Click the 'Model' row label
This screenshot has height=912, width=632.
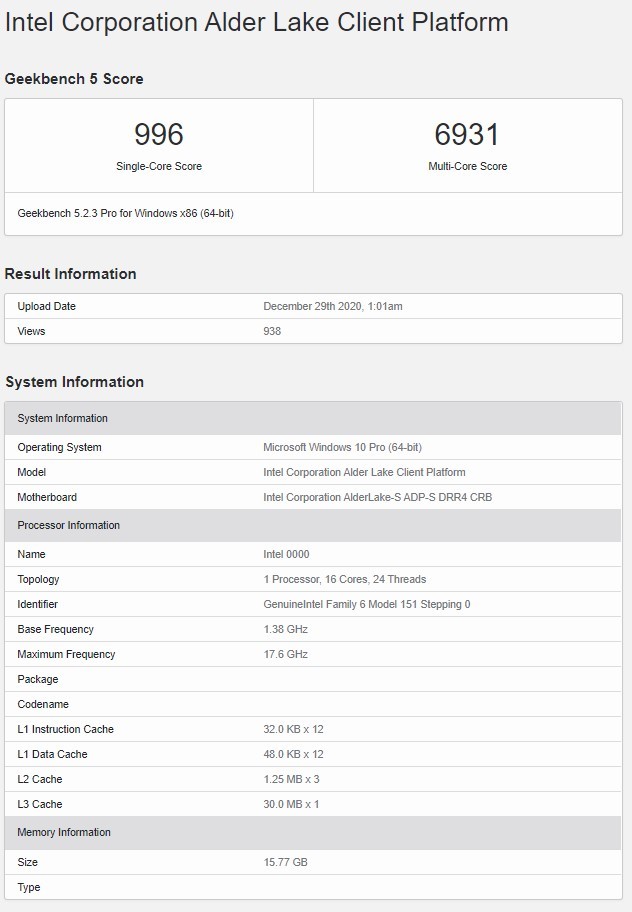[31, 472]
